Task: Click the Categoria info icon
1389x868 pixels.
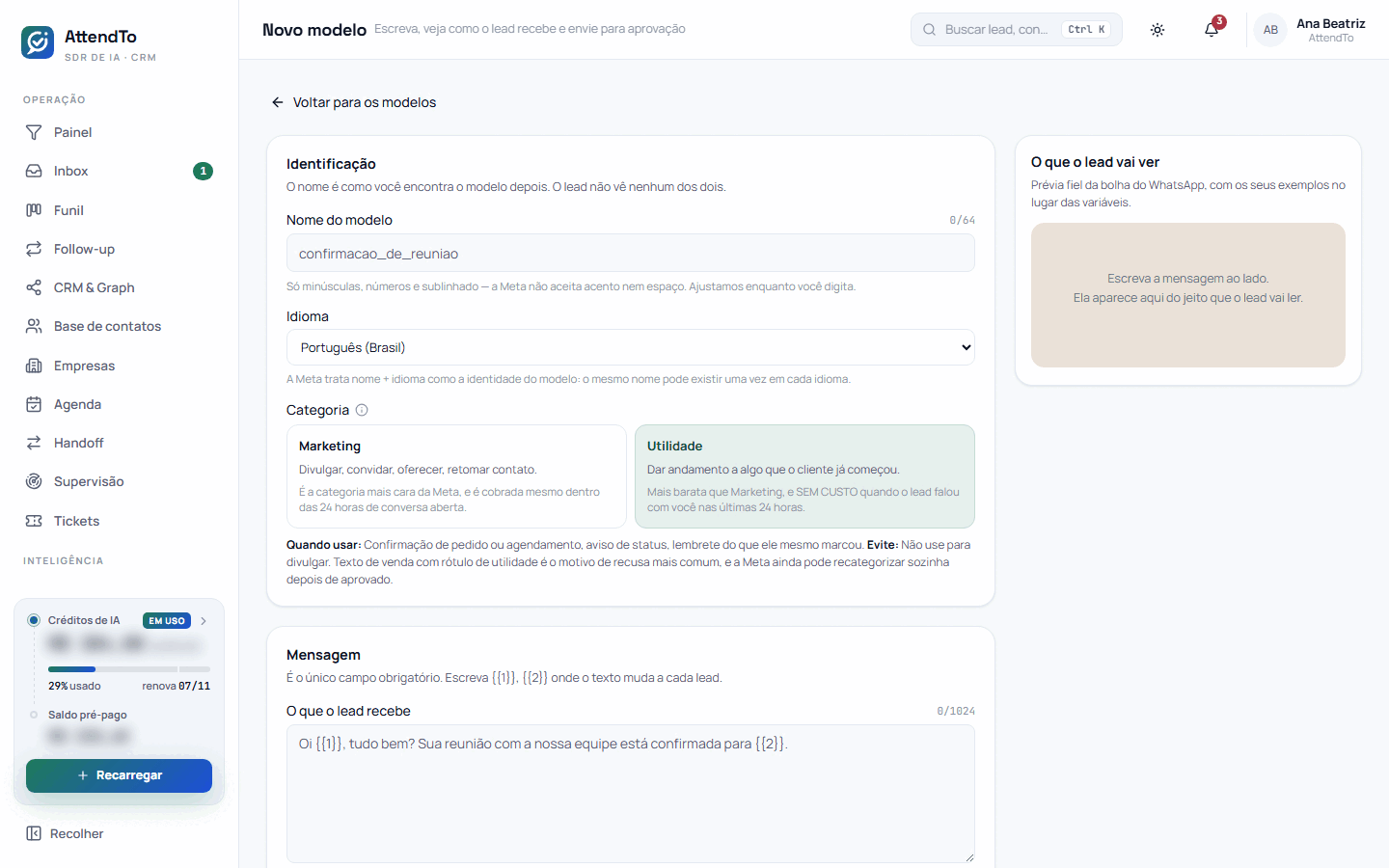Action: point(362,410)
